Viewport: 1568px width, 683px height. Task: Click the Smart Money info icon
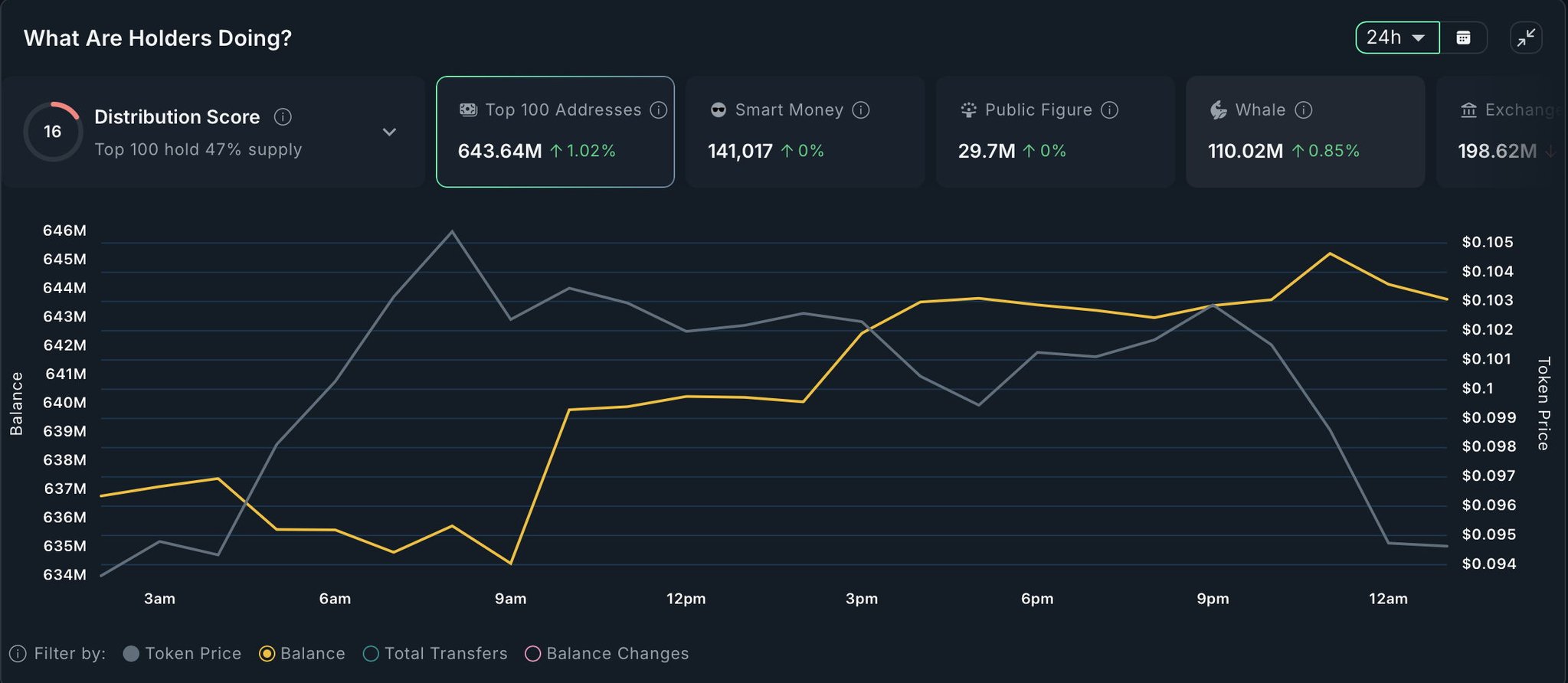861,110
